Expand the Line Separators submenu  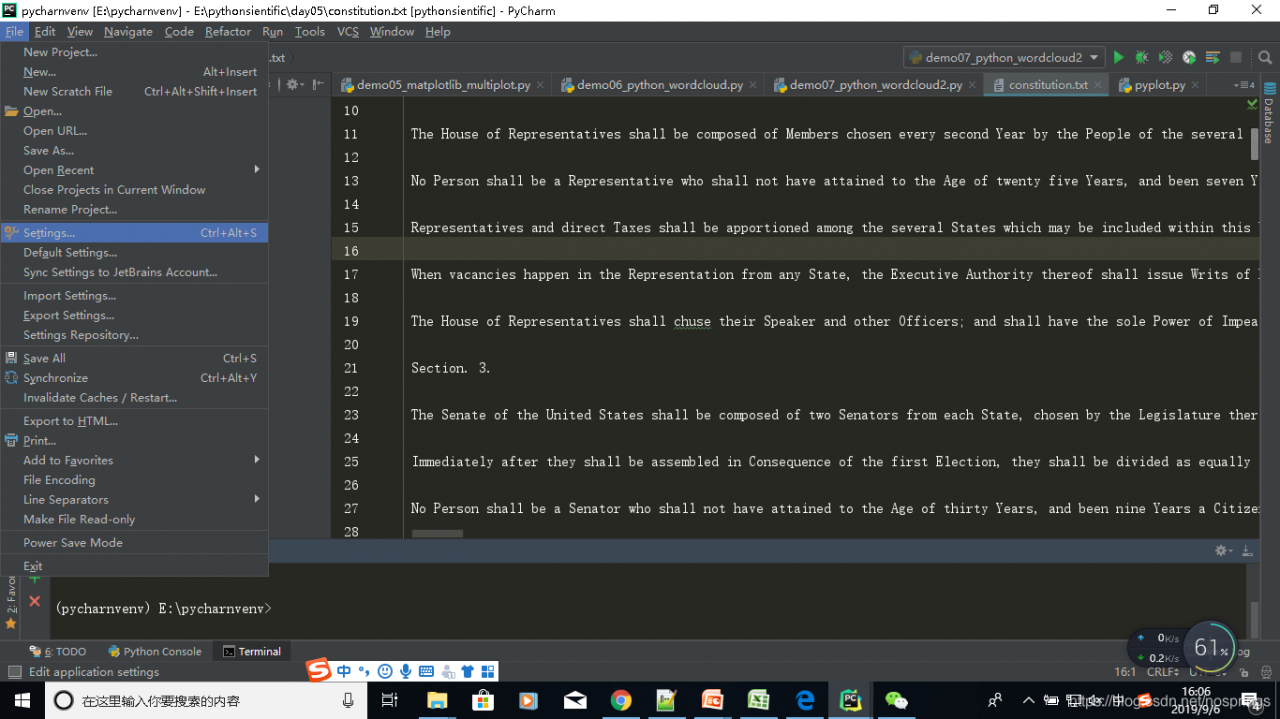[134, 499]
